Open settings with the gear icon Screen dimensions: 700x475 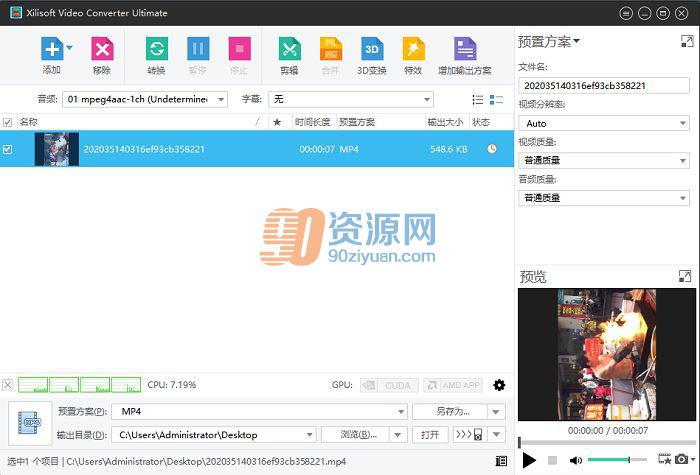[x=499, y=385]
